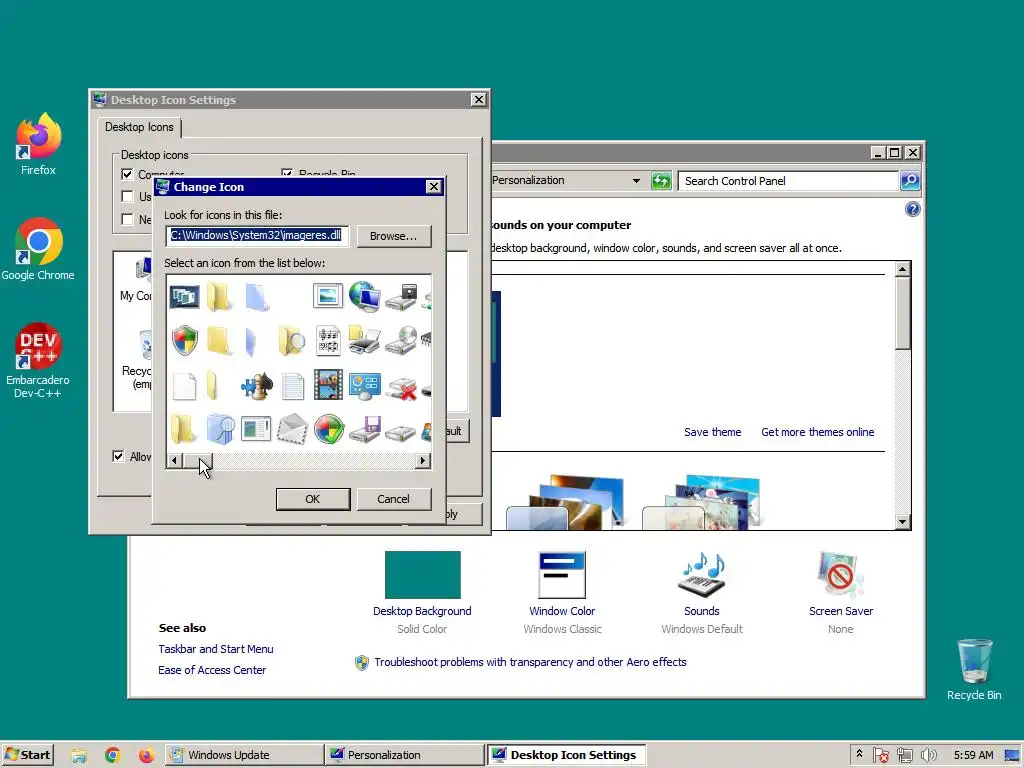This screenshot has width=1024, height=768.
Task: Click the icon list left scroll arrow
Action: 174,460
